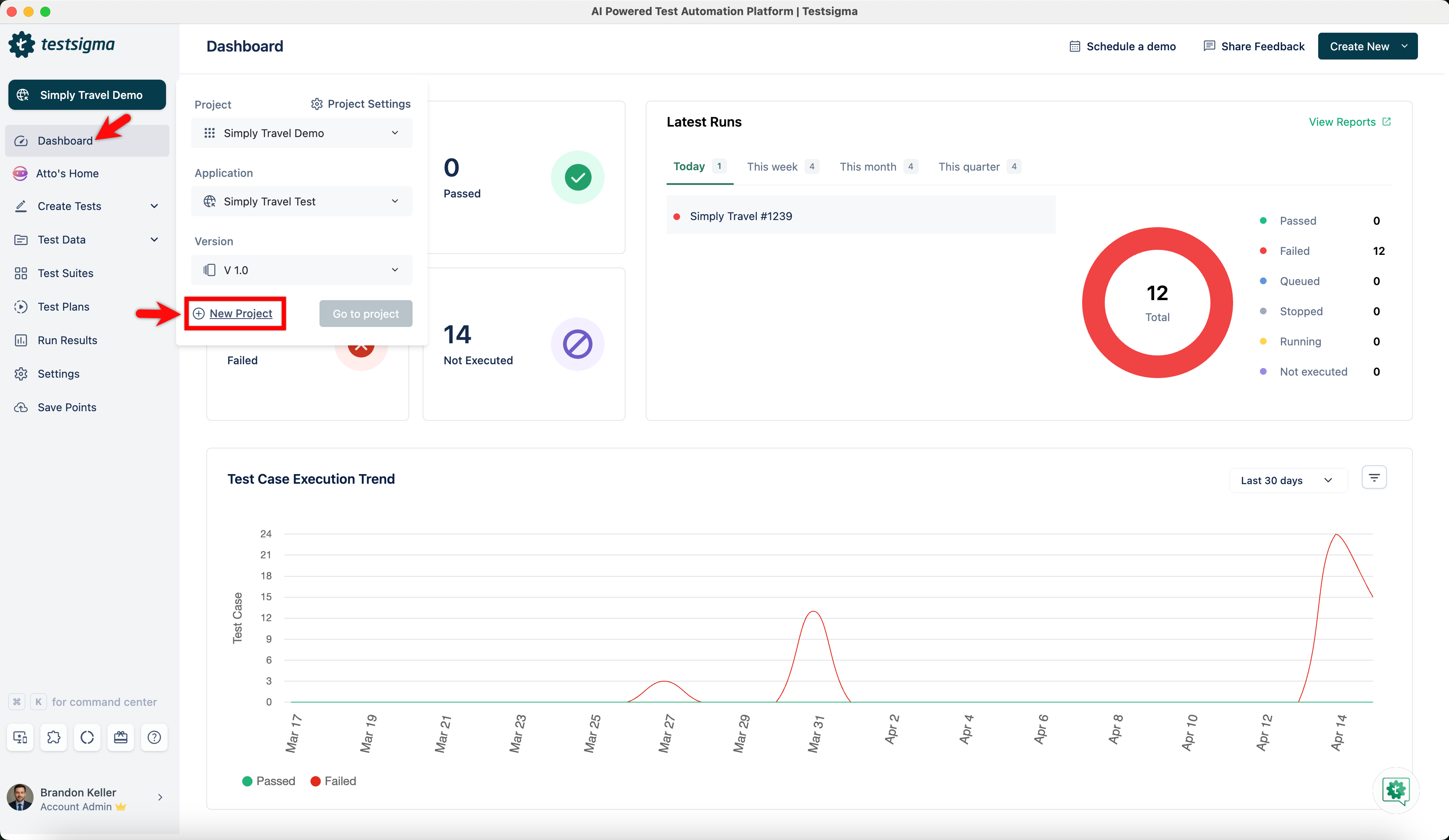Expand the Simply Travel Demo project dropdown

[301, 133]
